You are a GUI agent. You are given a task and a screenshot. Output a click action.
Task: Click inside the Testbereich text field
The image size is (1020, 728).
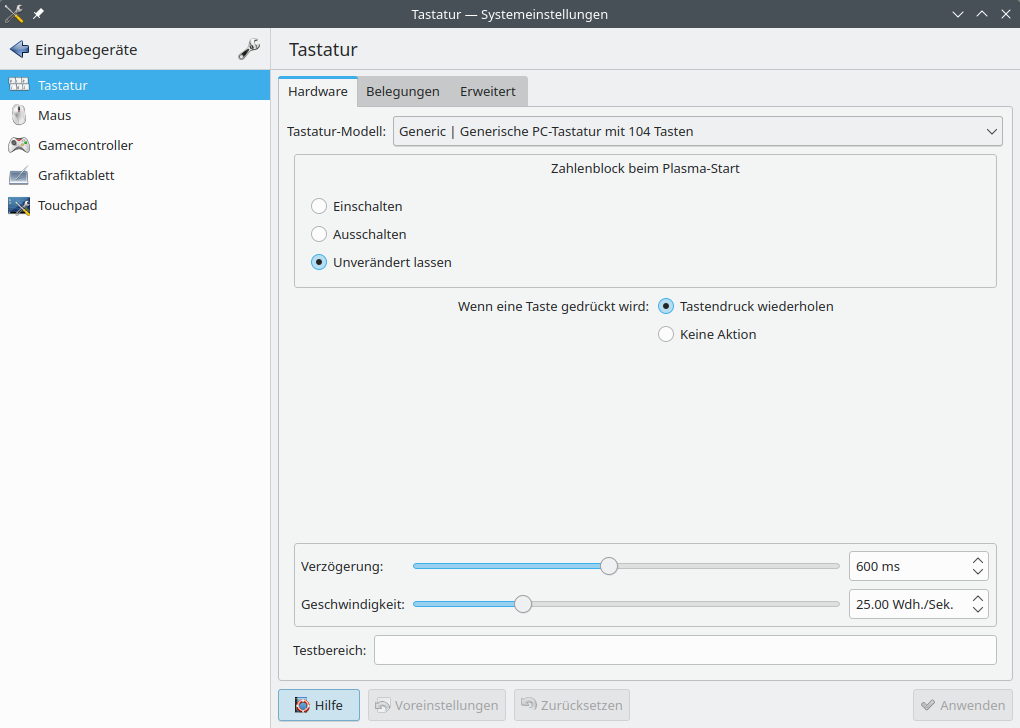[684, 650]
